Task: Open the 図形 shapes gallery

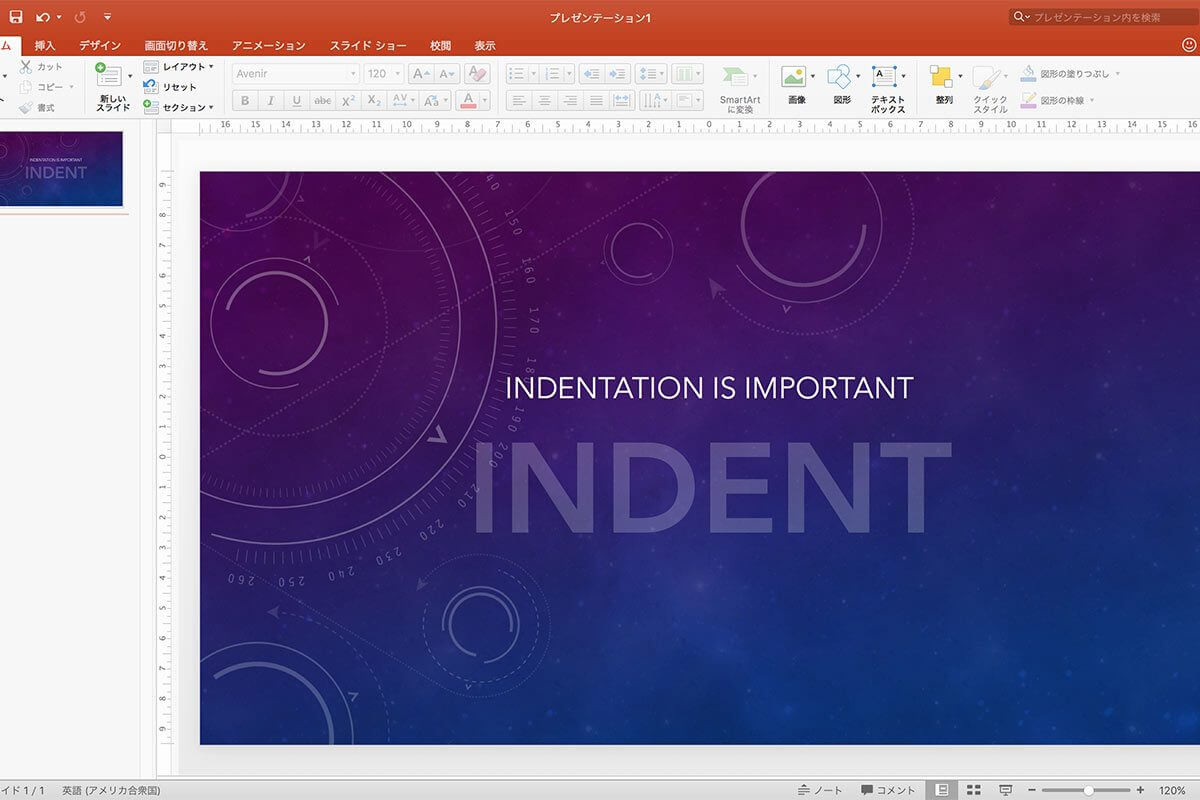Action: 843,85
